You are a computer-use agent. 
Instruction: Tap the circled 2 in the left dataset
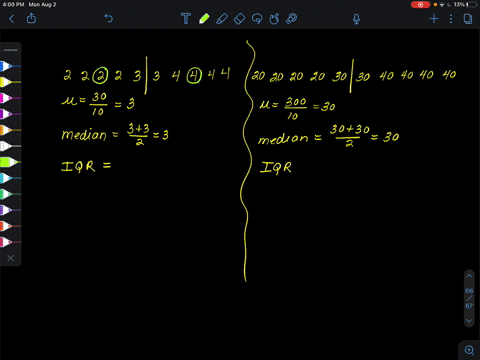click(x=100, y=76)
